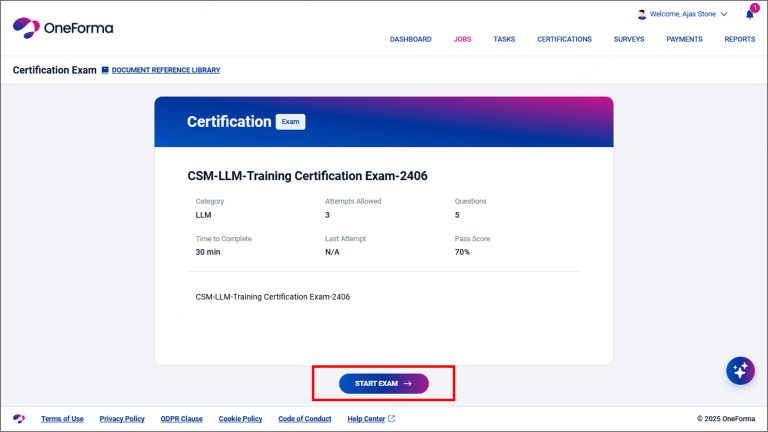The width and height of the screenshot is (768, 432).
Task: Open the Dashboard menu item
Action: 410,39
